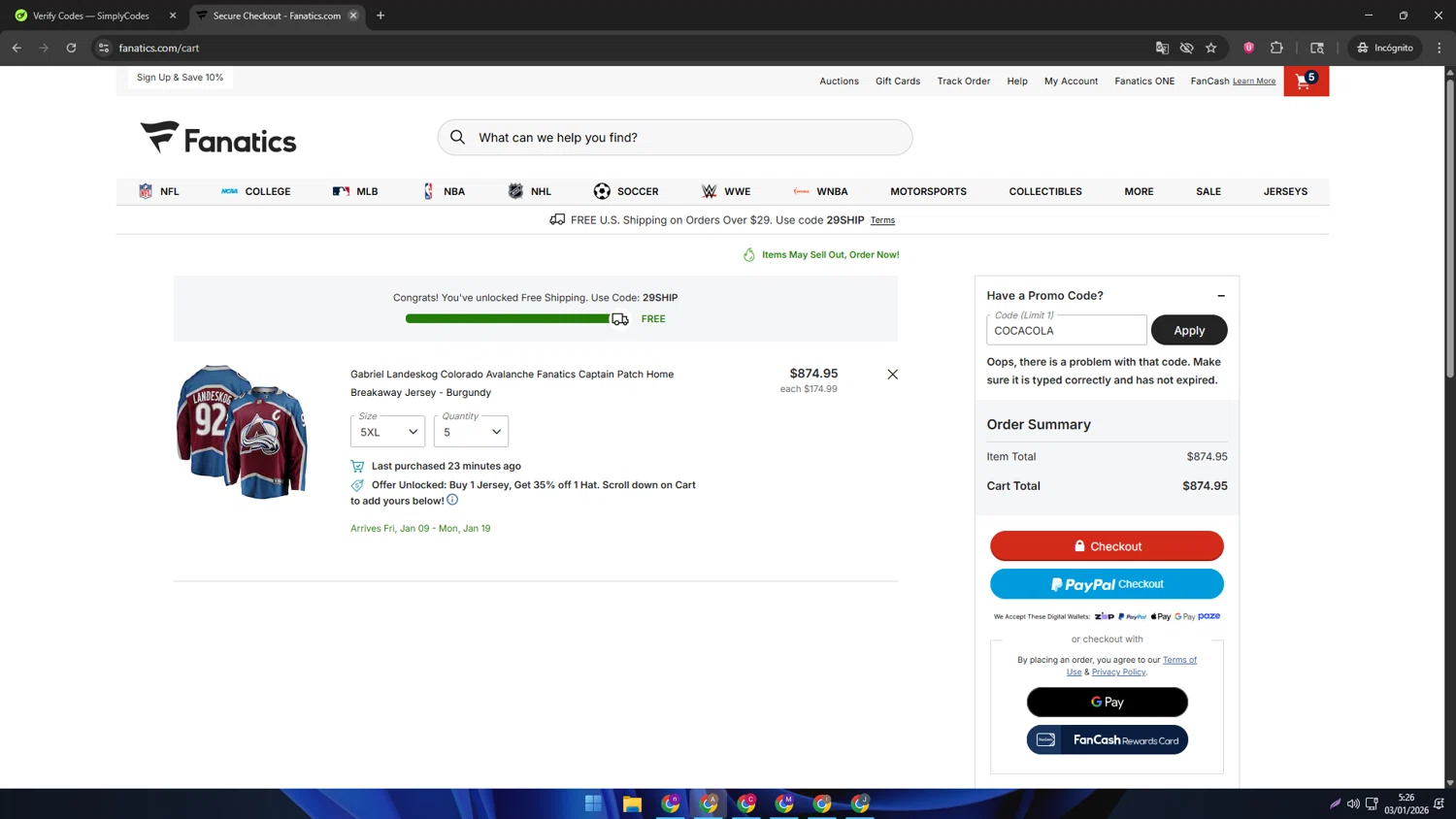Open the Windows Start menu

[593, 803]
